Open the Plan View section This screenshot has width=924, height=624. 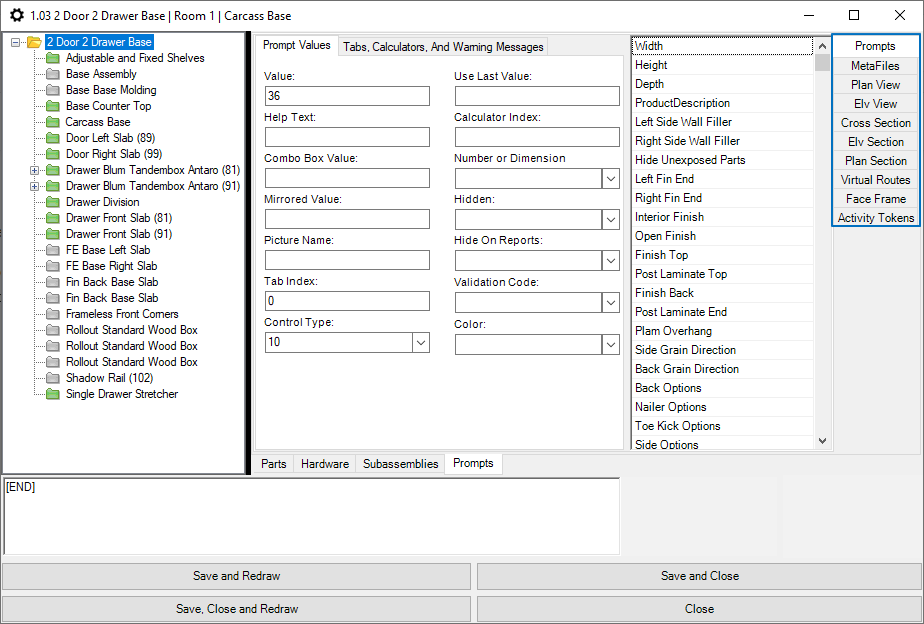pos(875,85)
